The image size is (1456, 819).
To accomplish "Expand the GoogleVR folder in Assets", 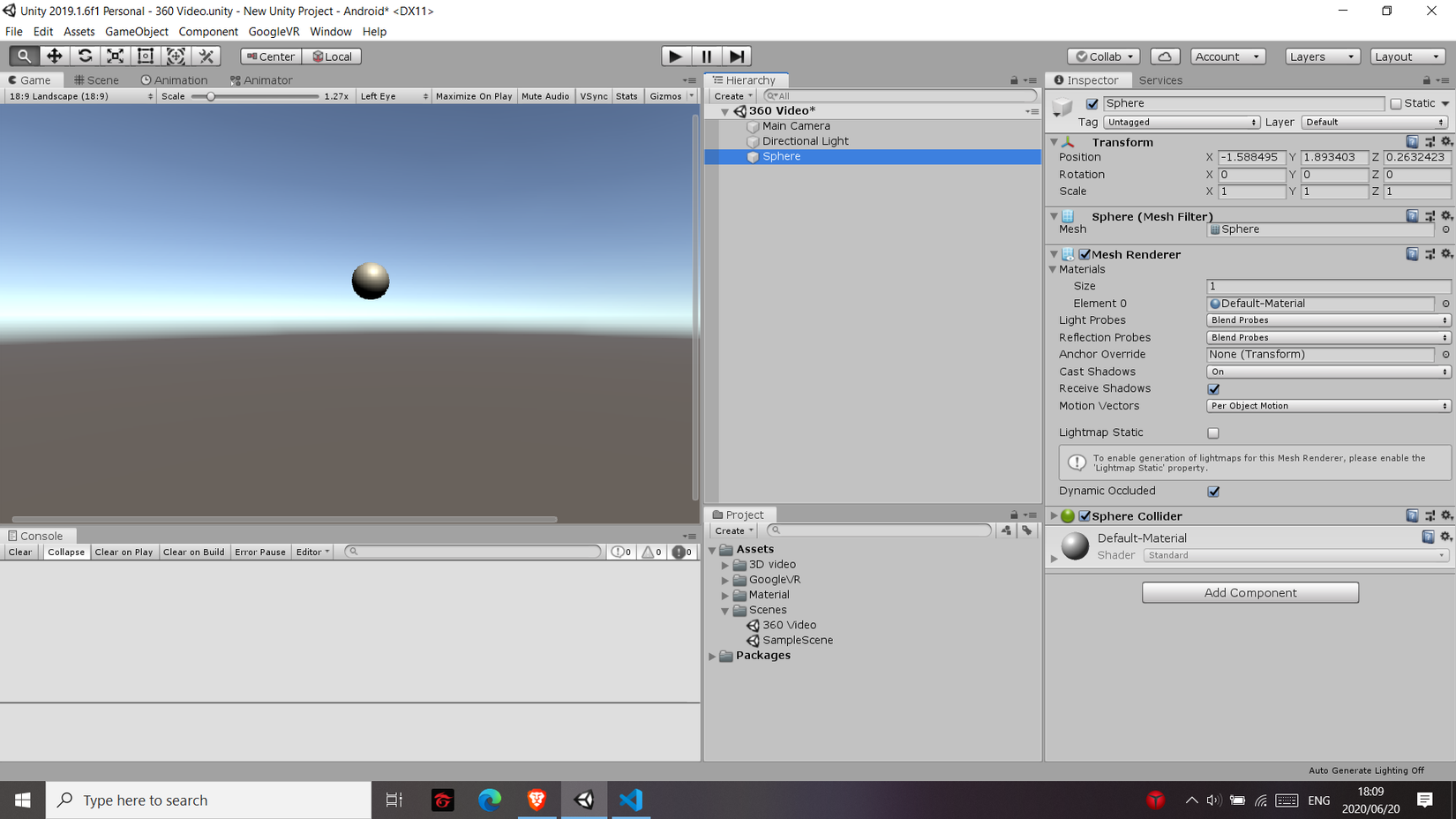I will click(725, 580).
